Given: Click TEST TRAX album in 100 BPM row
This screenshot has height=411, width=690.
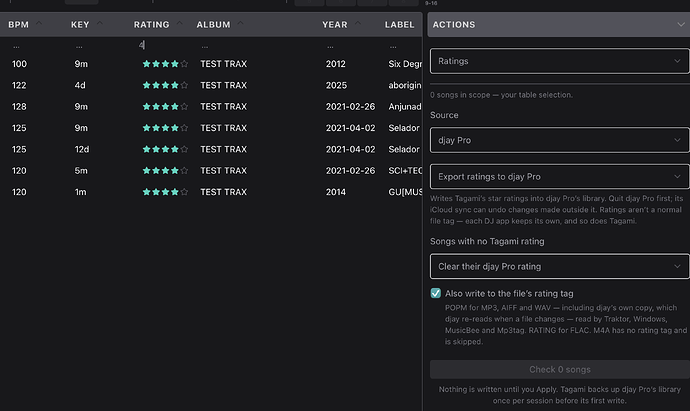Looking at the screenshot, I should click(224, 64).
